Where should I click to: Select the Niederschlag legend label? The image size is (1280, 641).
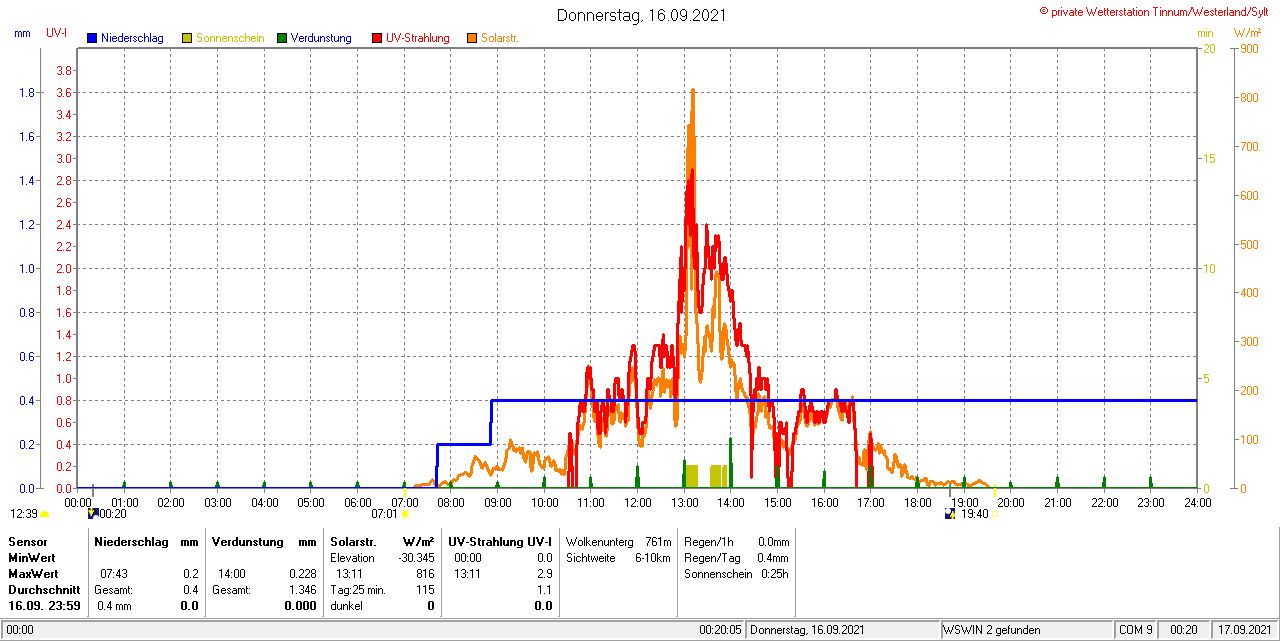133,38
